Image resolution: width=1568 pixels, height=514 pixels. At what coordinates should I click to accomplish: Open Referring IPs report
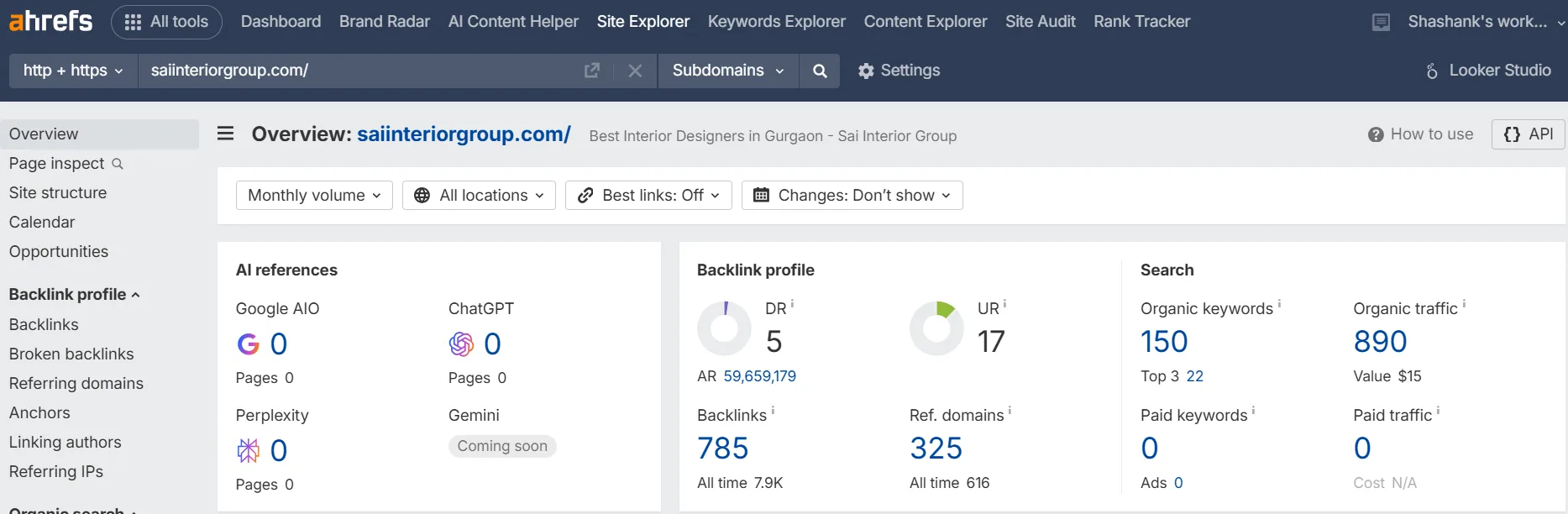(x=56, y=472)
